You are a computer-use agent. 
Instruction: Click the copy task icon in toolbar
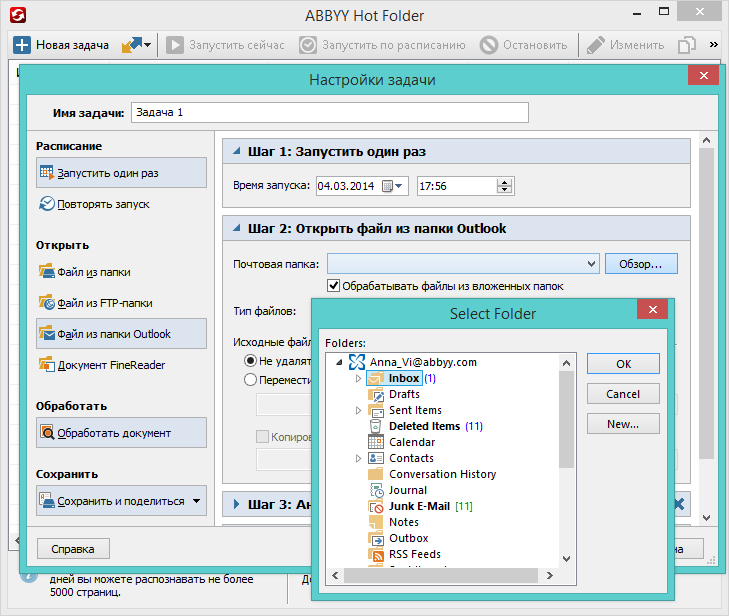click(x=687, y=45)
